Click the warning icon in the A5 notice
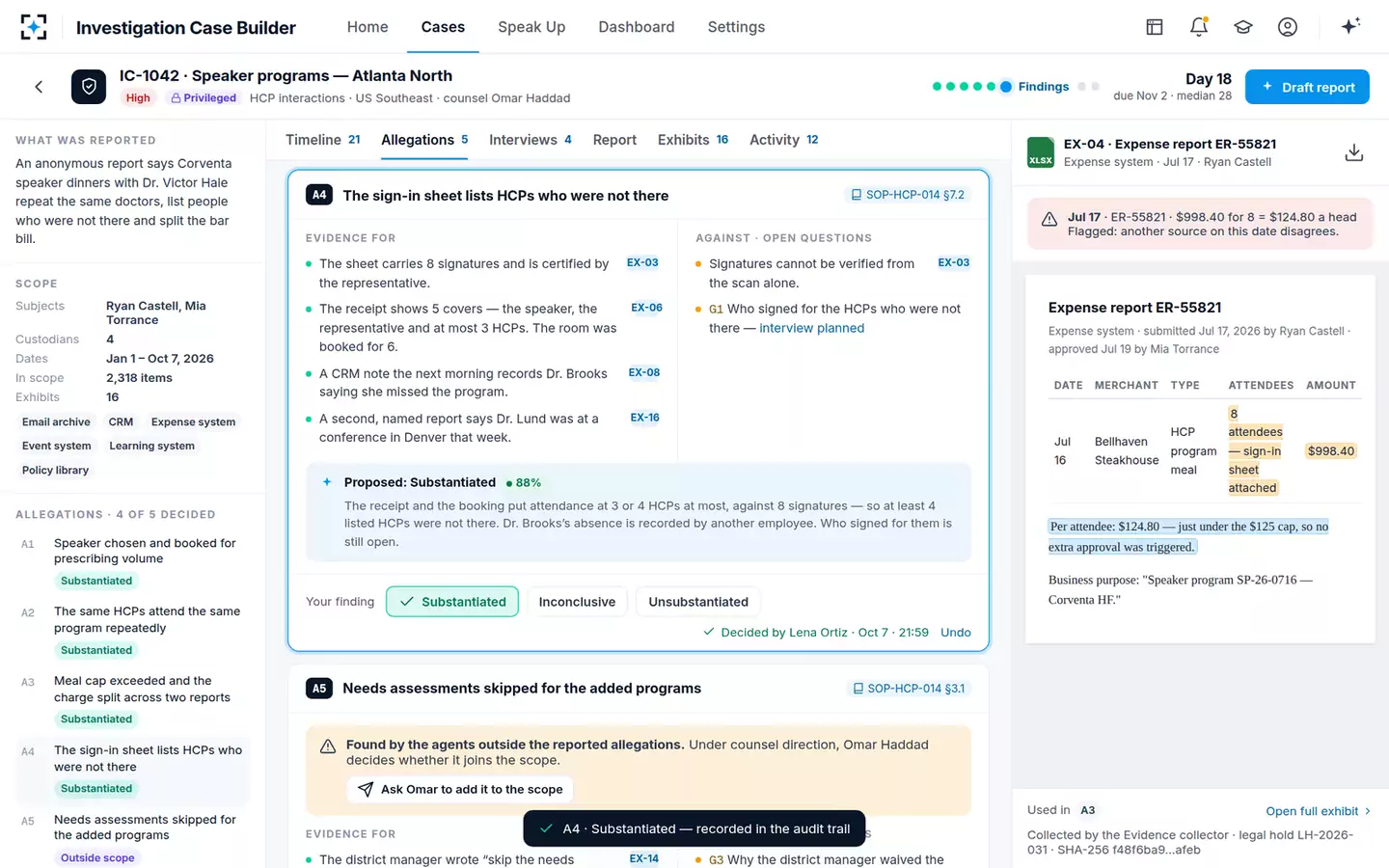Image resolution: width=1389 pixels, height=868 pixels. tap(328, 746)
